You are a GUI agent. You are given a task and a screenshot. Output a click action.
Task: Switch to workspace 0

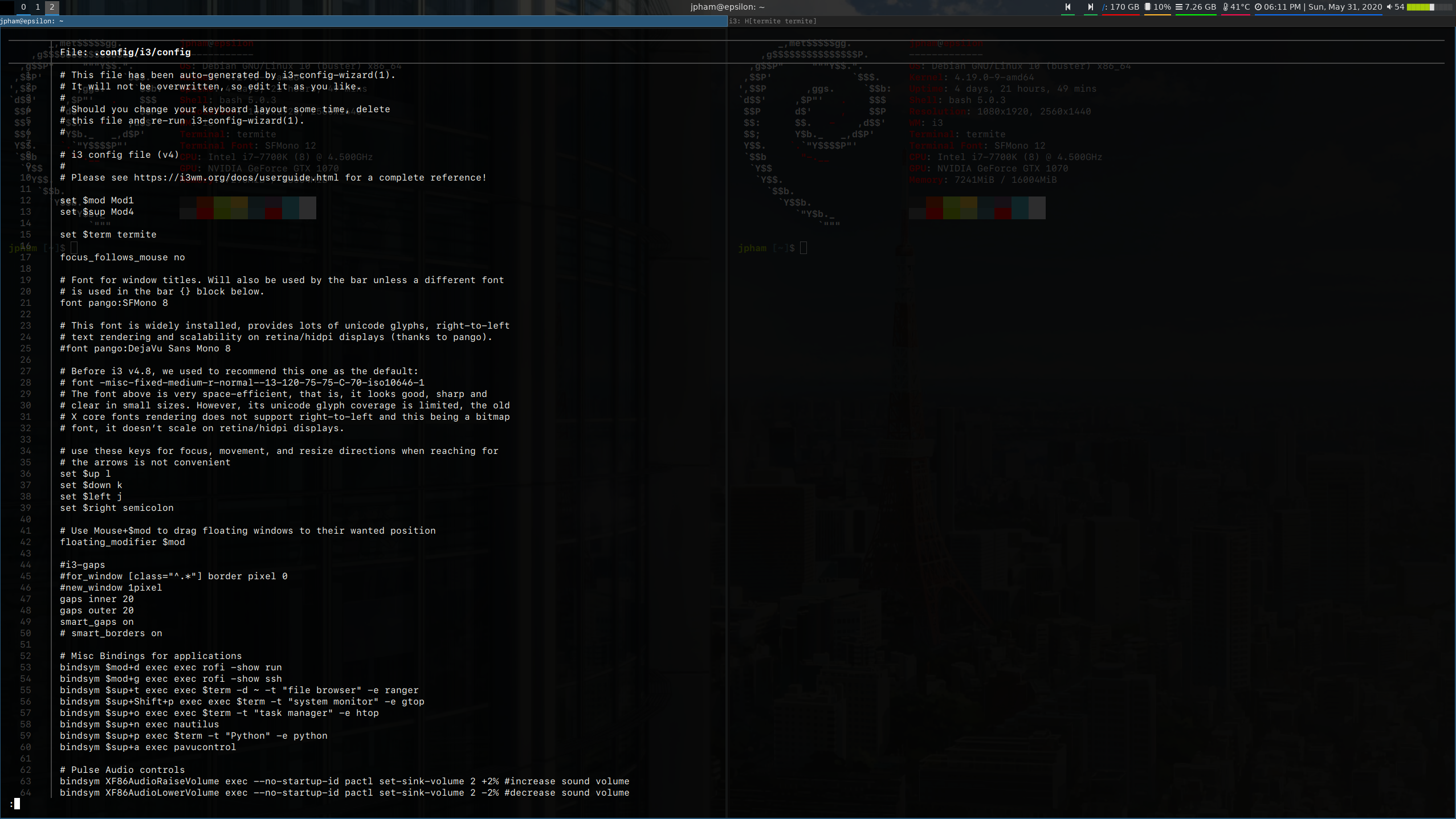pyautogui.click(x=23, y=7)
